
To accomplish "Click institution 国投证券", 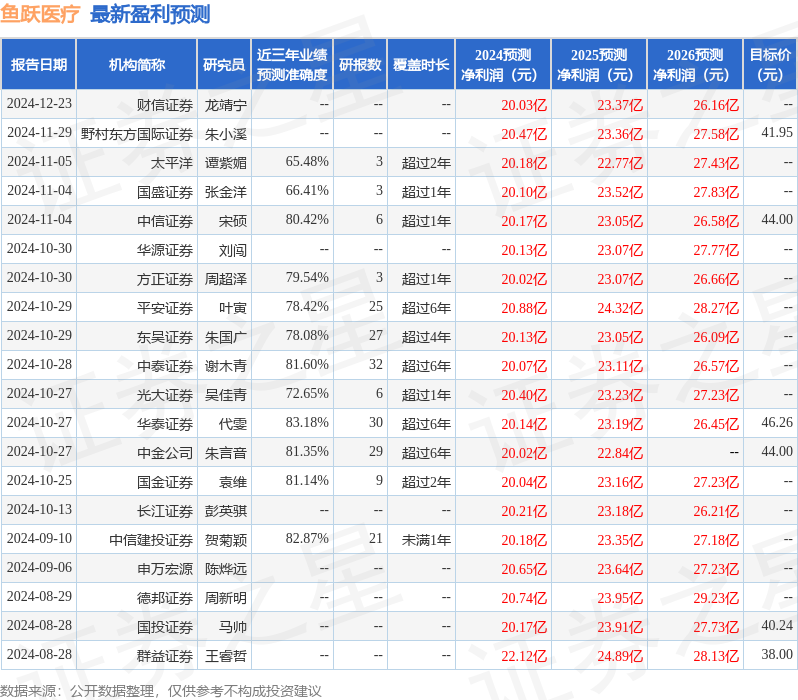I will [x=165, y=628].
